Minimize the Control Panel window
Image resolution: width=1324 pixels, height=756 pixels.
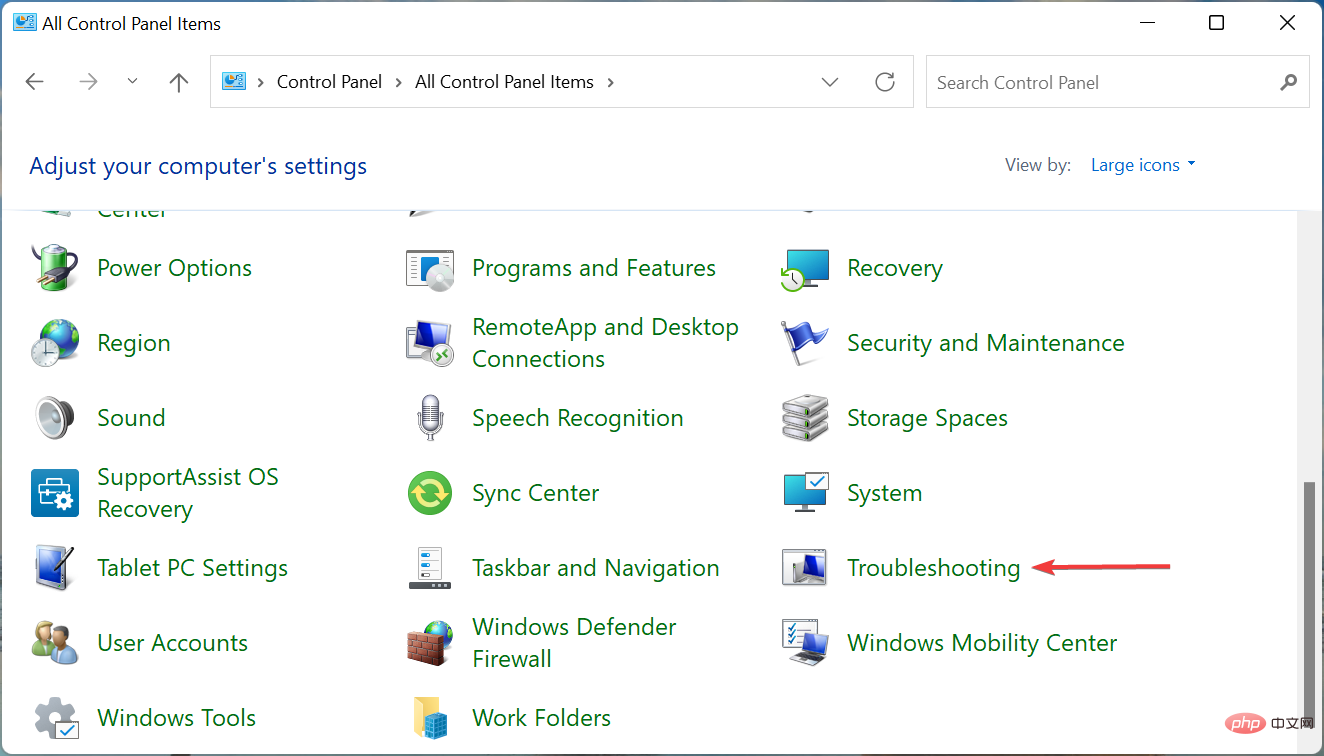pos(1147,23)
